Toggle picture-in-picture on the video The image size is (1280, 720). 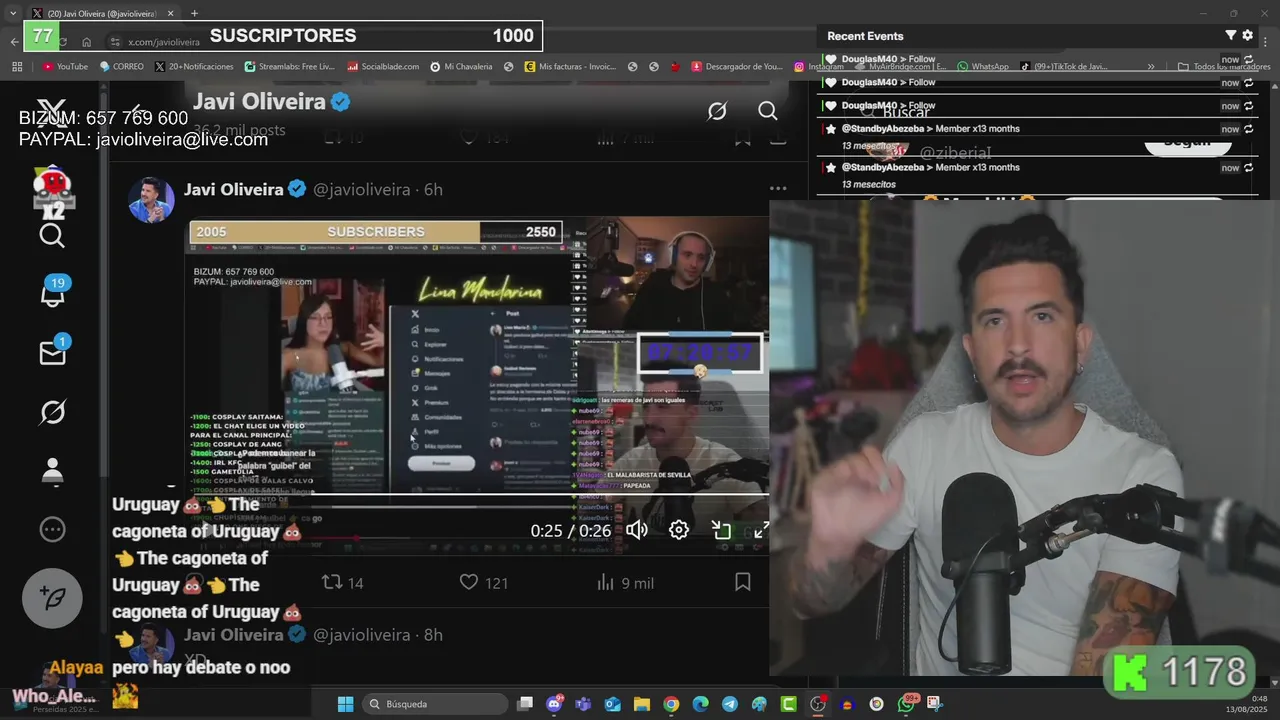click(x=721, y=530)
